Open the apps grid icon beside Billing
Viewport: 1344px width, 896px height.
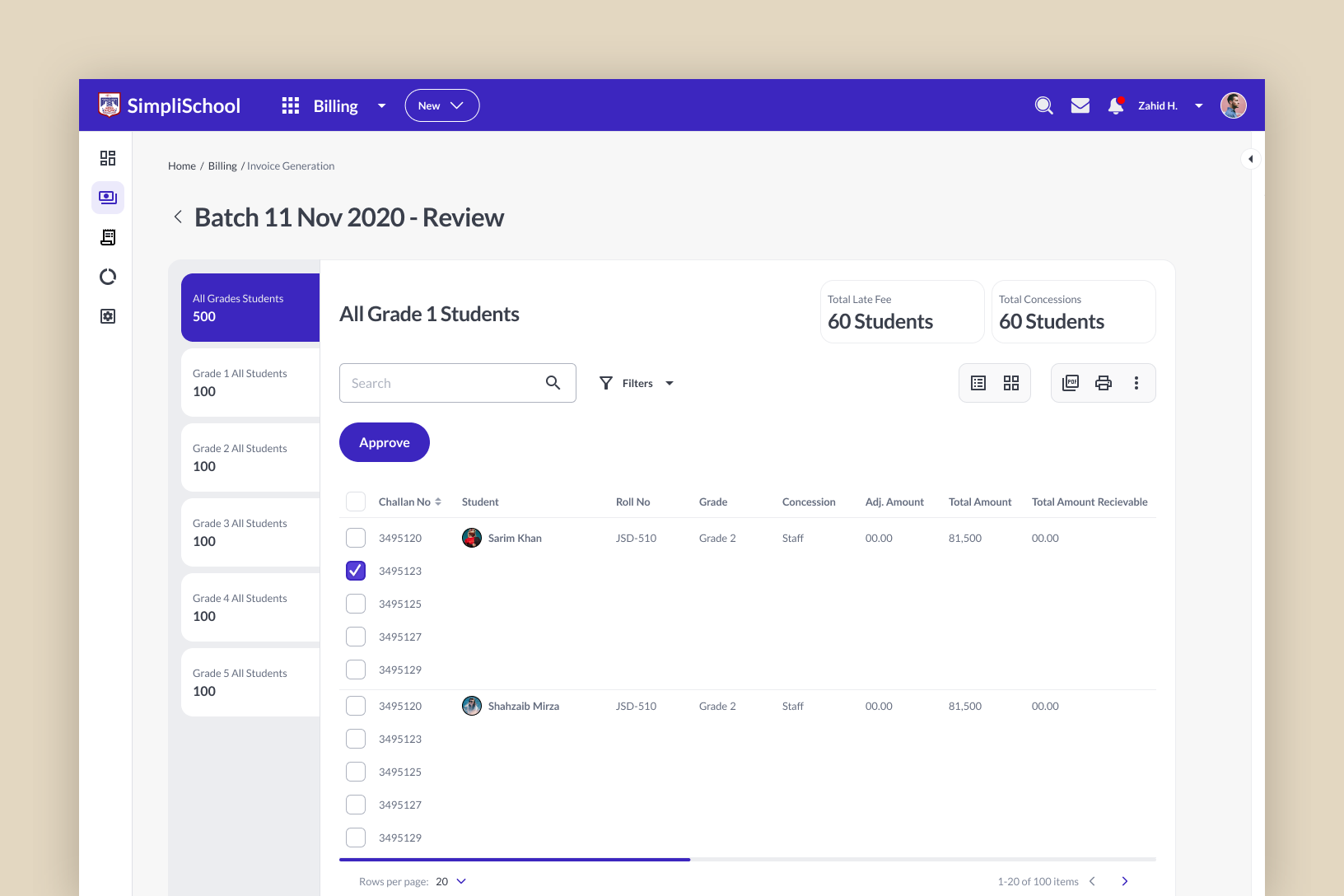291,105
